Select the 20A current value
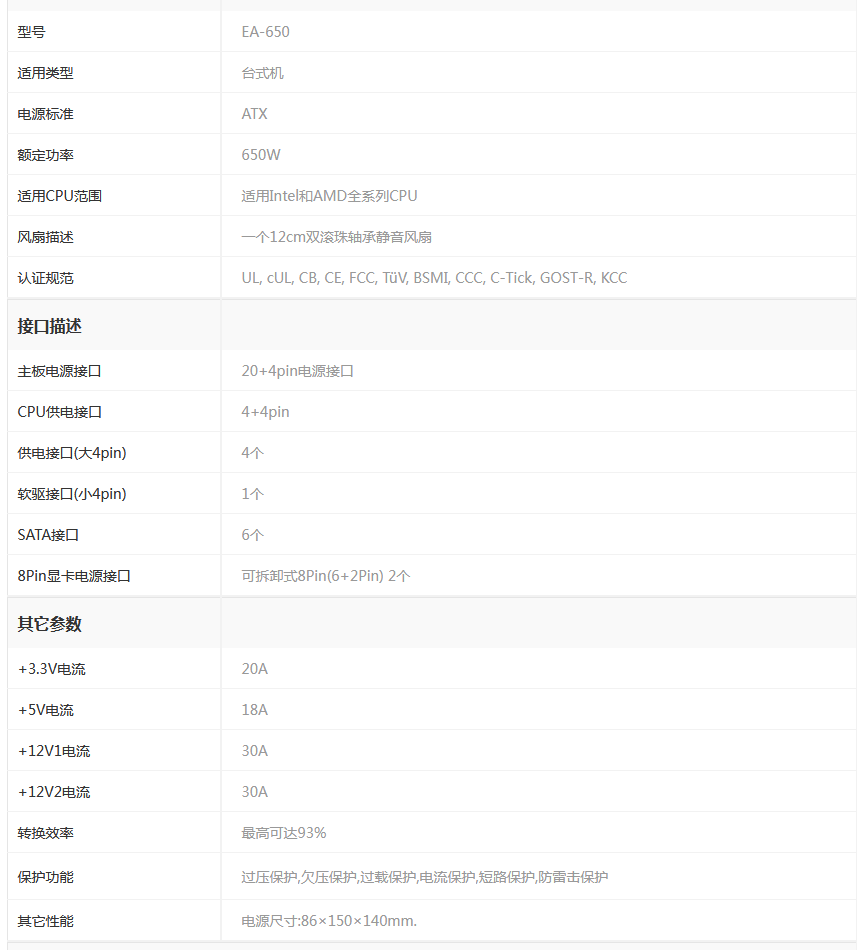This screenshot has width=860, height=950. 255,669
